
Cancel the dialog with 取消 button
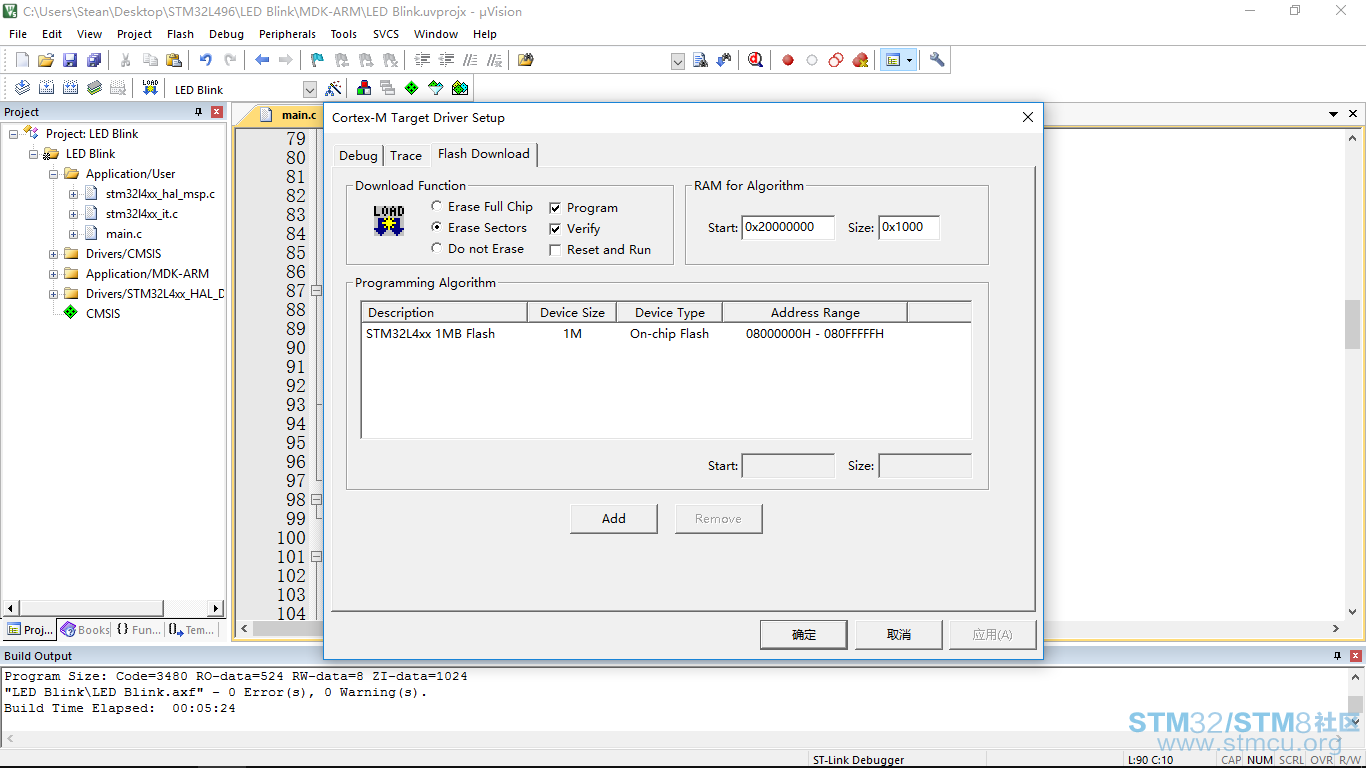899,635
